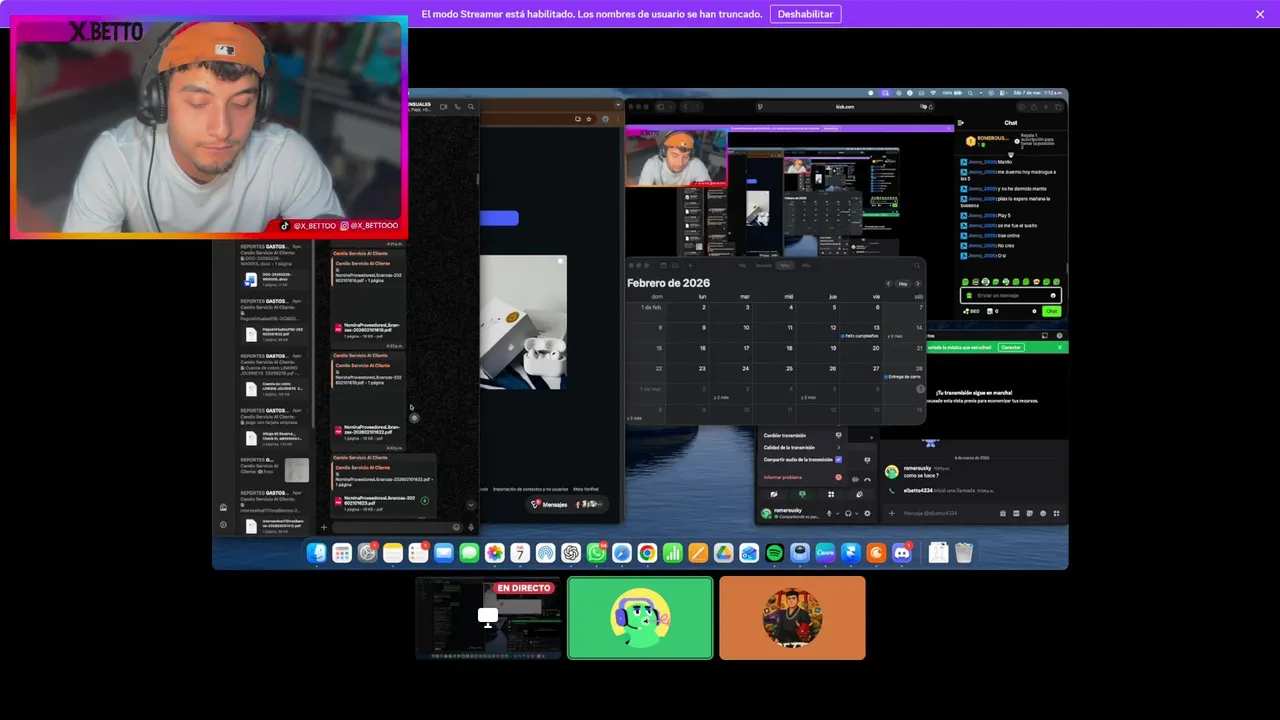Image resolution: width=1280 pixels, height=720 pixels.
Task: Add new event in Calendar toolbar
Action: click(690, 266)
